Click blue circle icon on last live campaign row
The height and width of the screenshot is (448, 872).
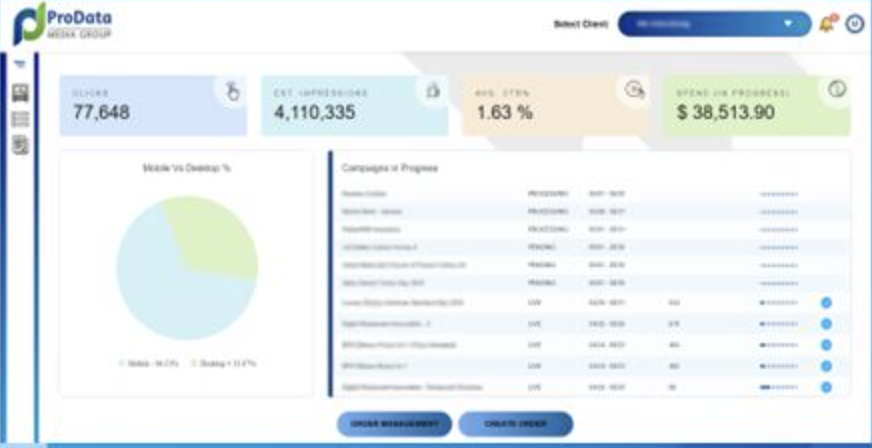click(826, 387)
